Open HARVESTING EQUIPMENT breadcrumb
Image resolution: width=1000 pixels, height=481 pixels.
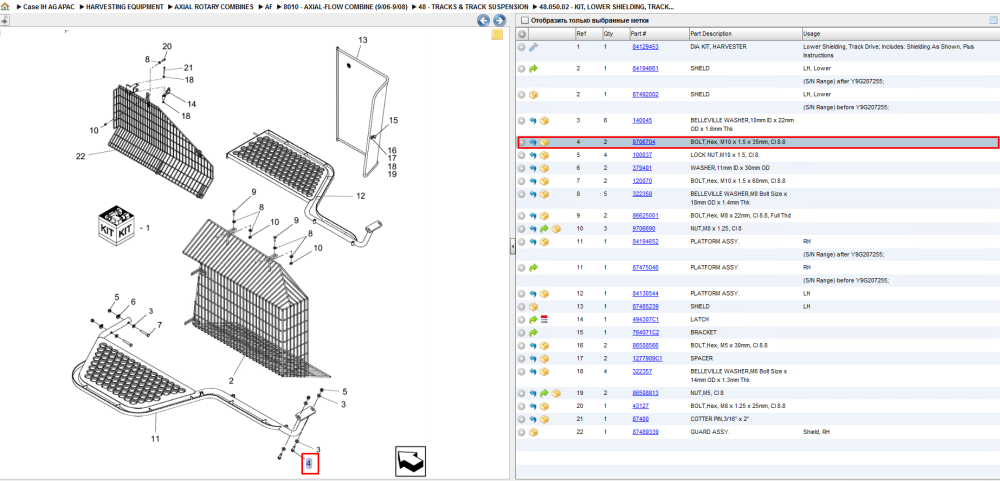(124, 6)
